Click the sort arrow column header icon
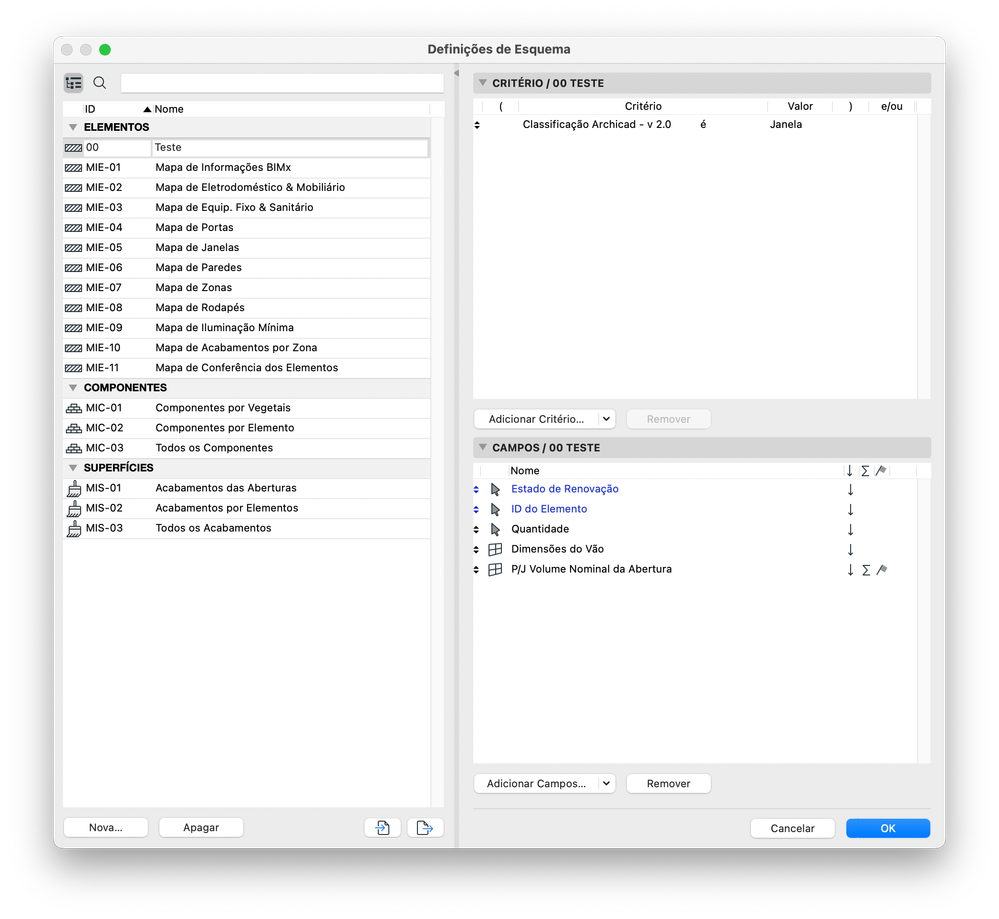The height and width of the screenshot is (919, 999). pyautogui.click(x=849, y=471)
